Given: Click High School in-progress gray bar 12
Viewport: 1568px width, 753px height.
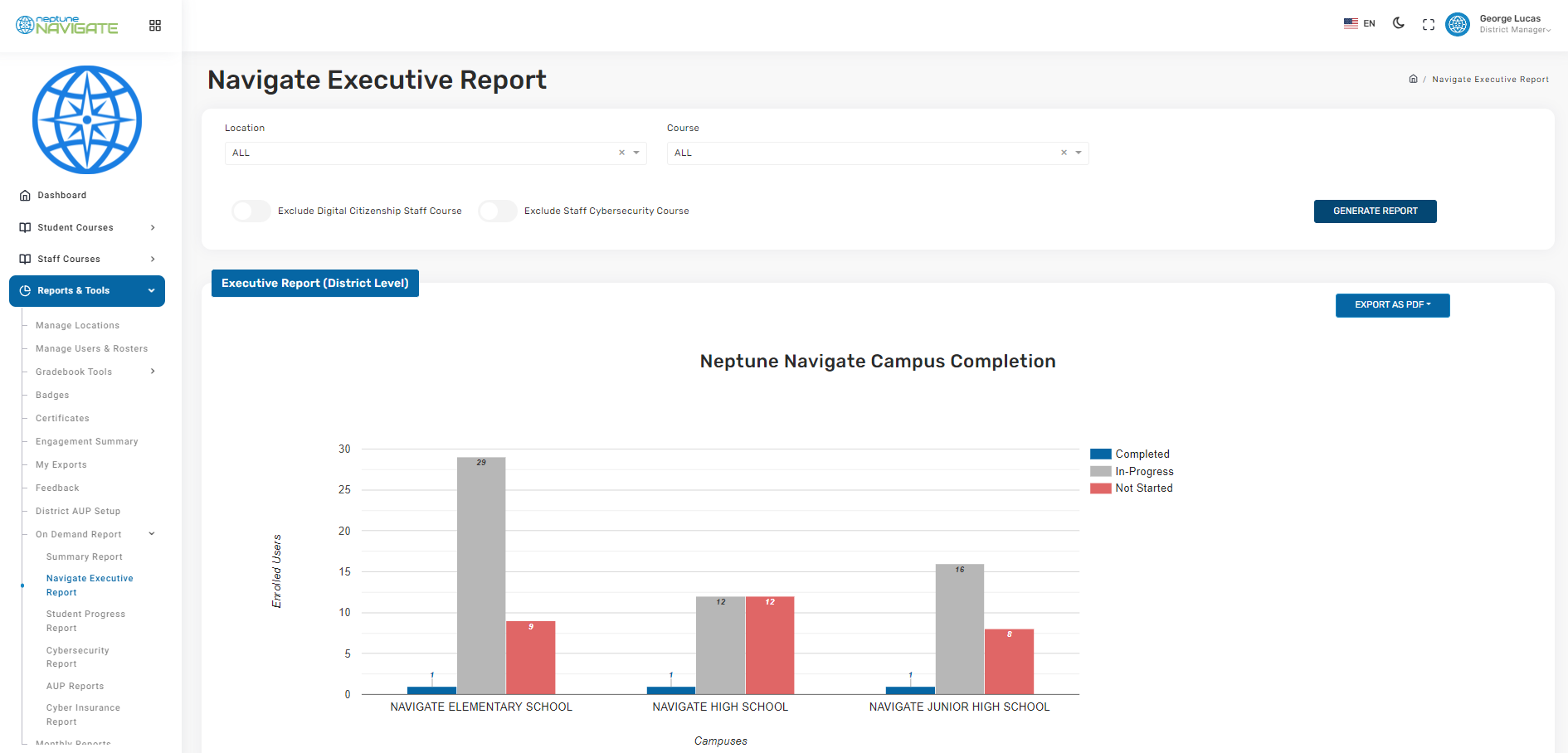Looking at the screenshot, I should (720, 645).
